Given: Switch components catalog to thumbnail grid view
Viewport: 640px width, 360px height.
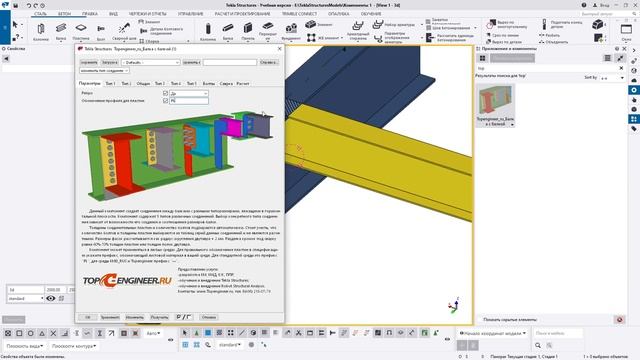Looking at the screenshot, I should tap(482, 58).
